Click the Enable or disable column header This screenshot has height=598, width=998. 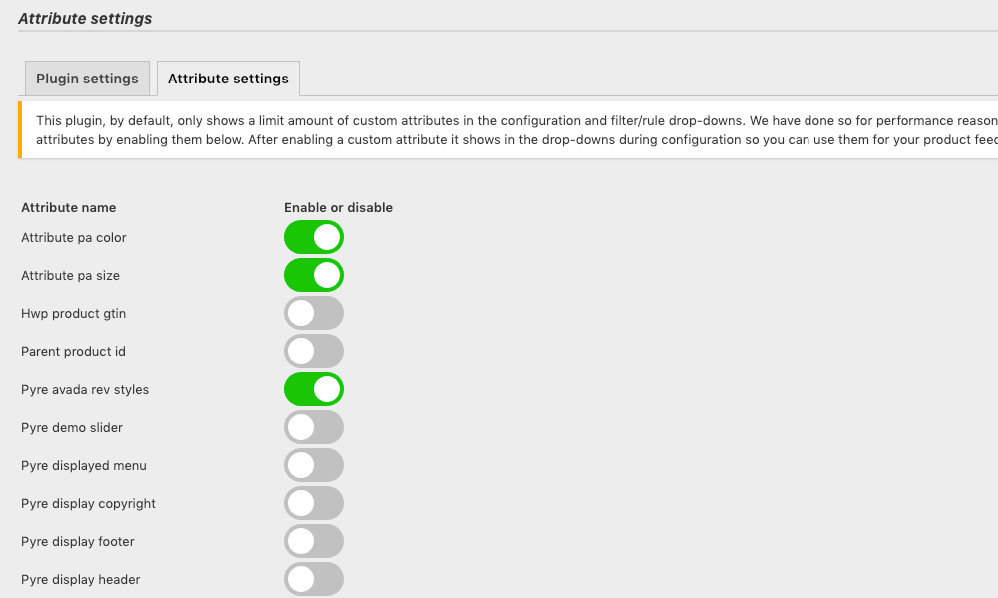[x=339, y=207]
